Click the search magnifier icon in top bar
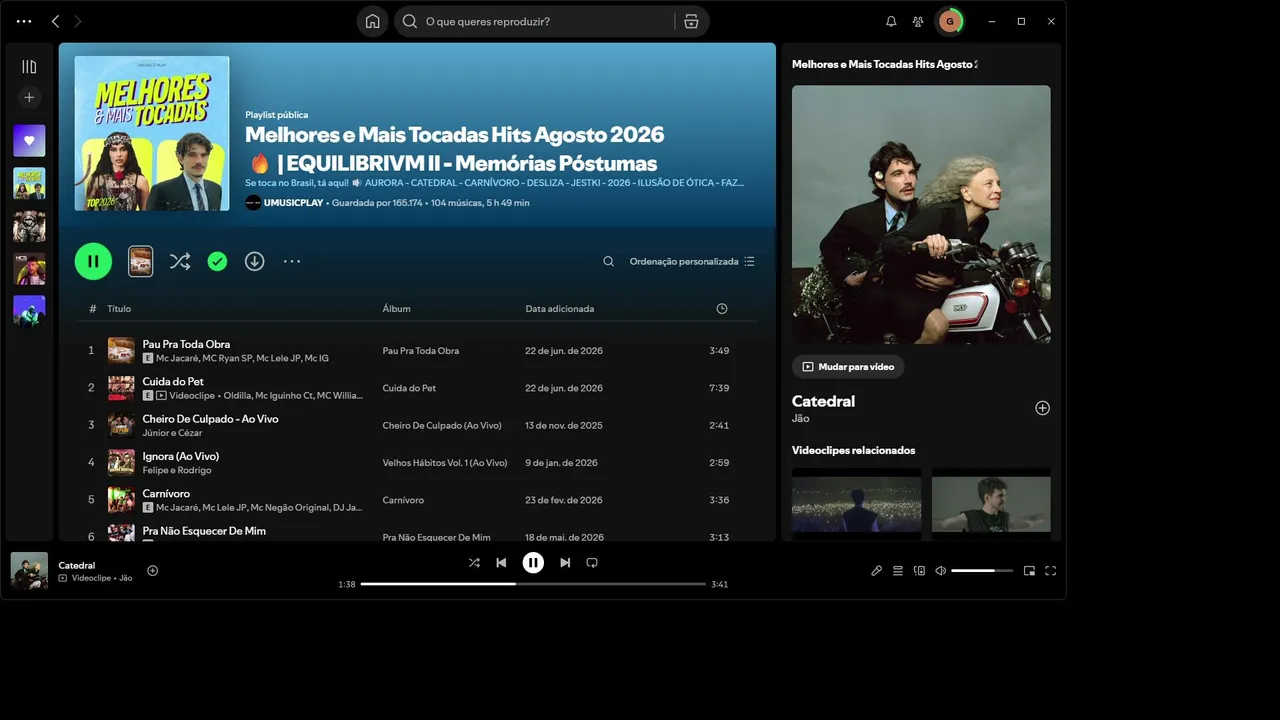Viewport: 1280px width, 720px height. tap(410, 21)
